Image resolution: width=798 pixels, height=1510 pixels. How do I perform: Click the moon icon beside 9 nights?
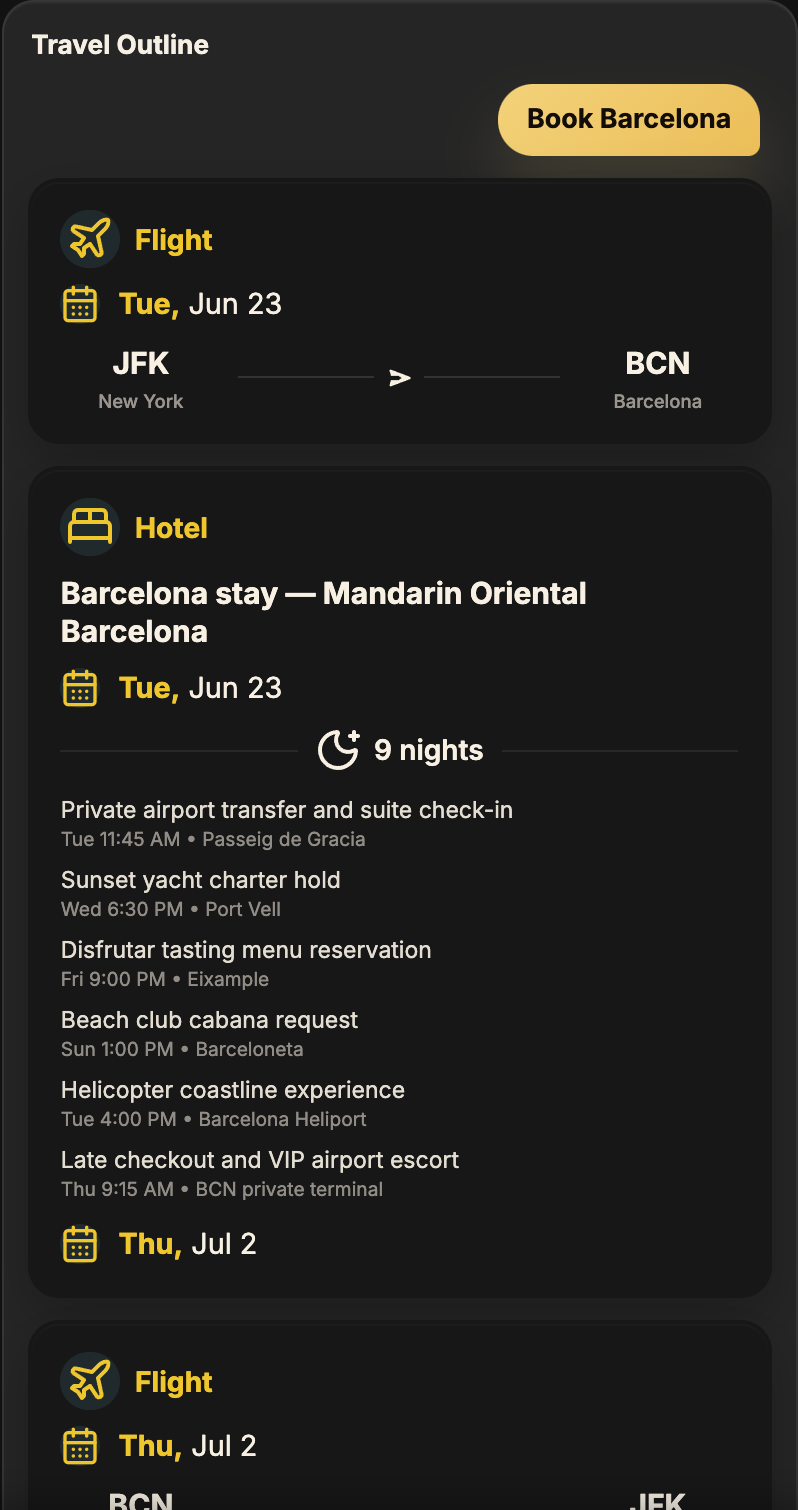tap(338, 750)
